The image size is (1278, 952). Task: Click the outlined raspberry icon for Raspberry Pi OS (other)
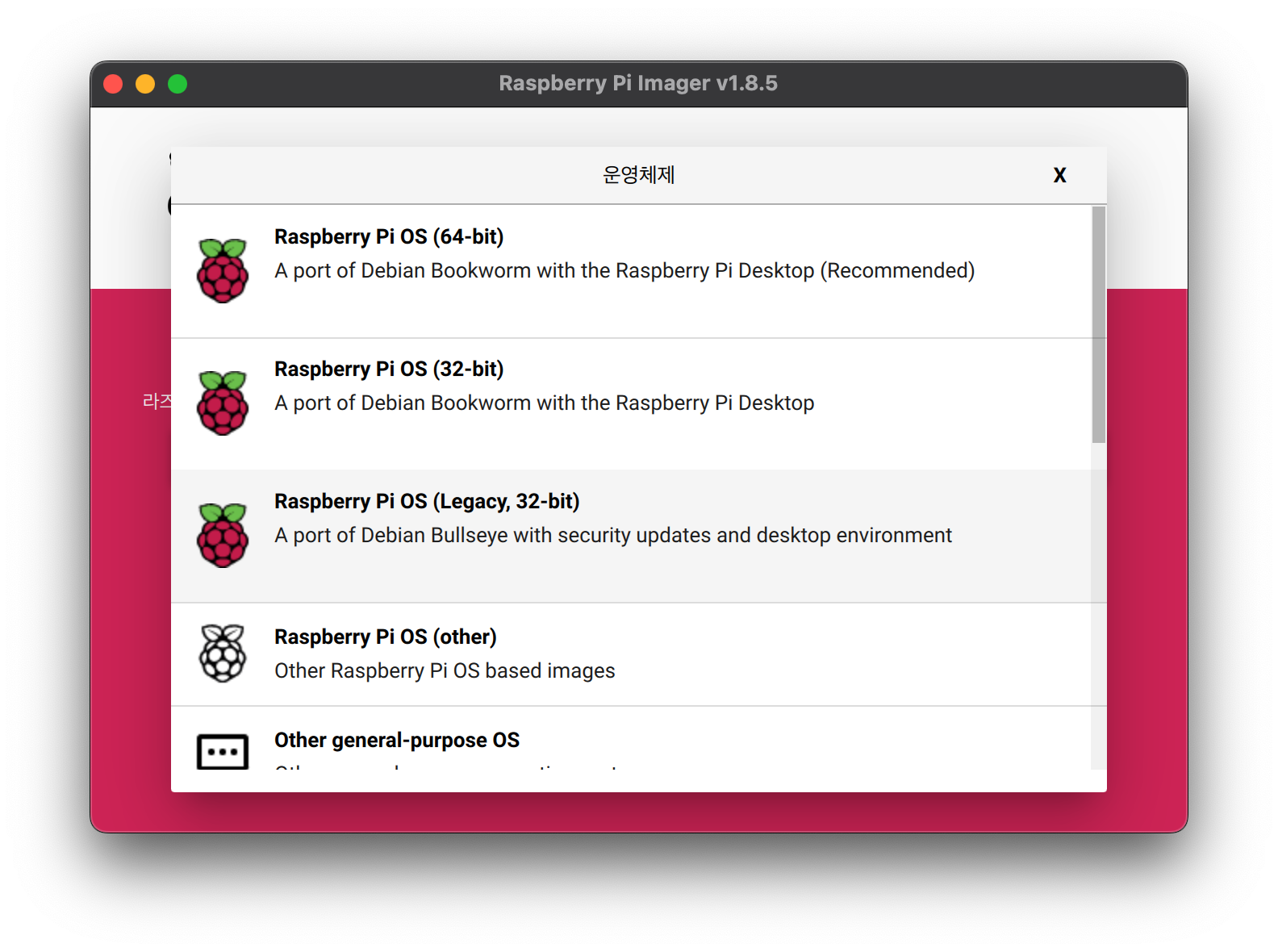click(x=223, y=653)
